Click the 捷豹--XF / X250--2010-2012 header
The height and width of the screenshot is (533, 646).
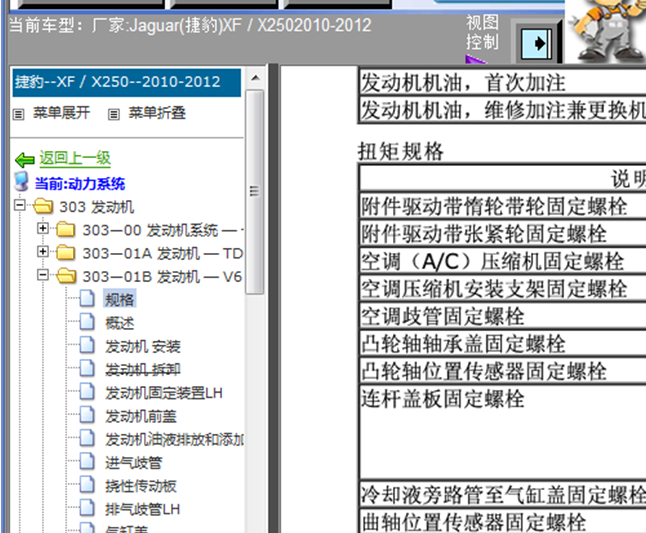pos(127,82)
